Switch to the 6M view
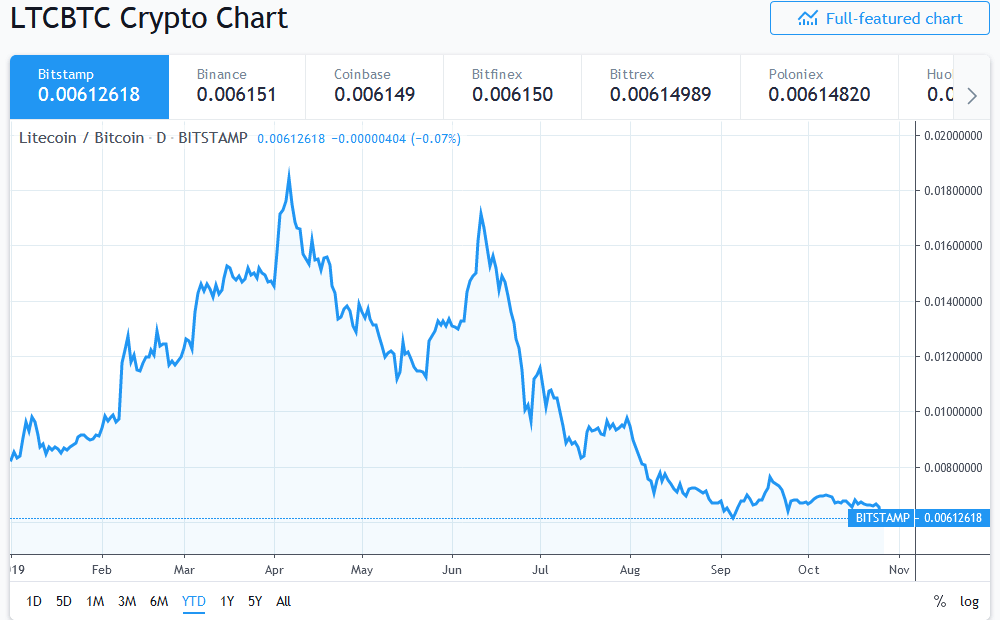 (x=160, y=601)
